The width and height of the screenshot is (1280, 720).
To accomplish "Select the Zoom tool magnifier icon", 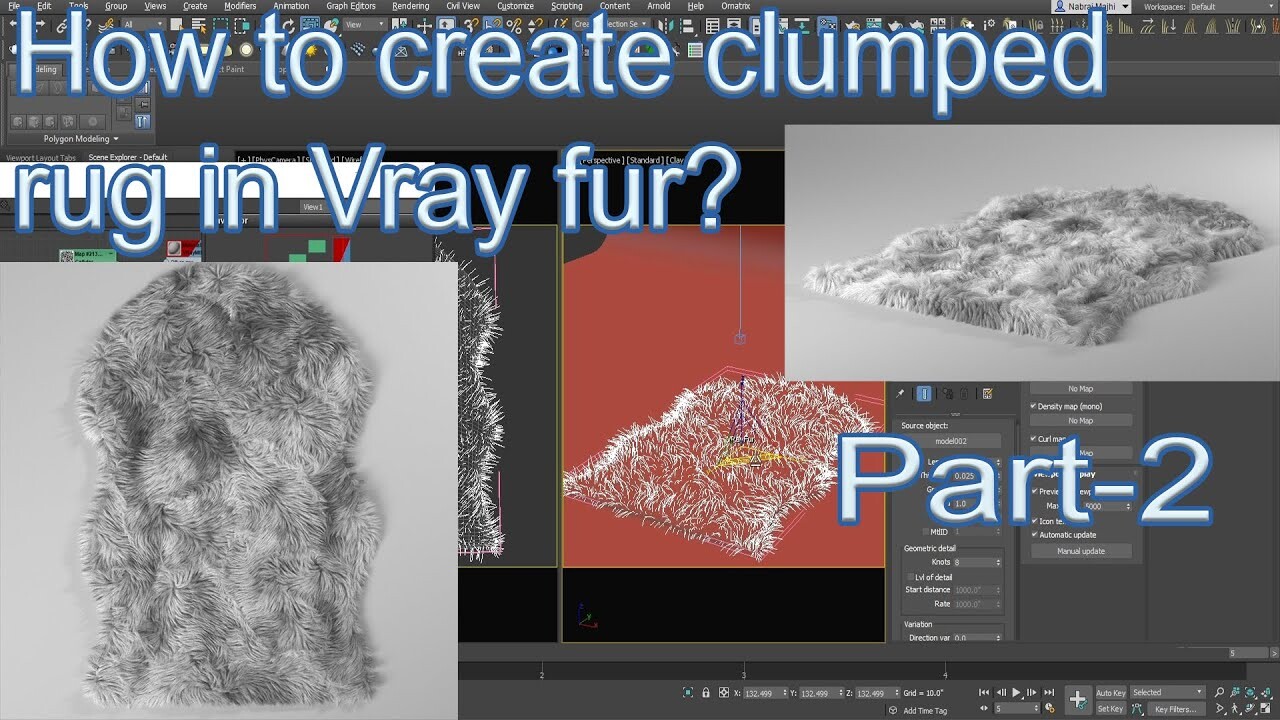I will point(1220,691).
